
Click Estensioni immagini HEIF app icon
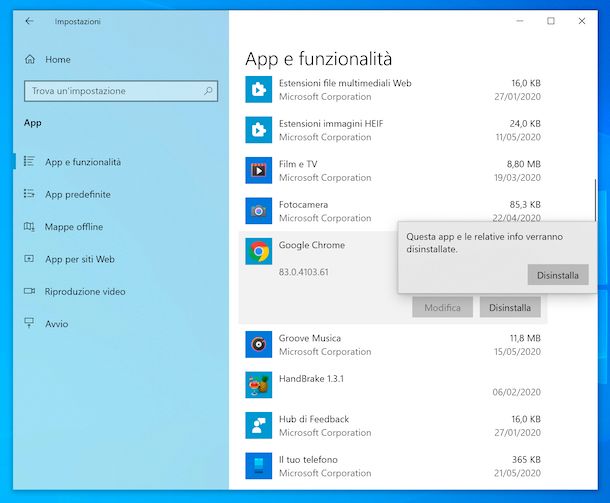pos(259,130)
